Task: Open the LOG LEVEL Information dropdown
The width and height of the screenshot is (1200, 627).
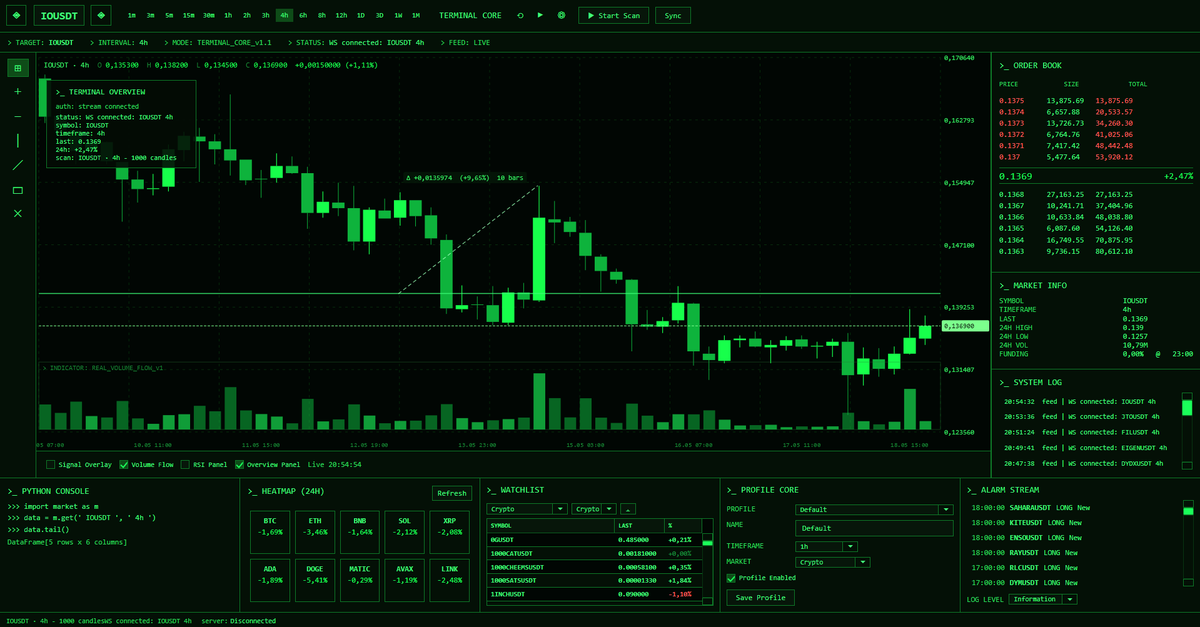Action: coord(1042,599)
